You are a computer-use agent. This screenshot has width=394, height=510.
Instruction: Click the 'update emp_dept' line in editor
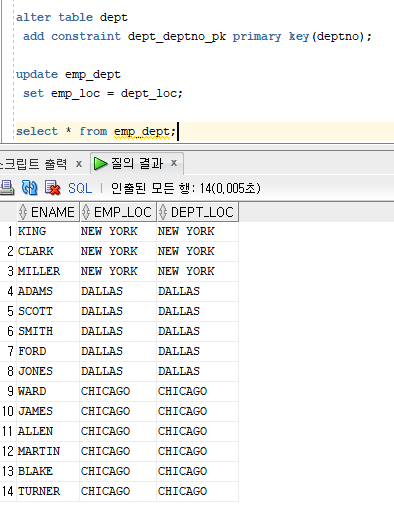(68, 74)
